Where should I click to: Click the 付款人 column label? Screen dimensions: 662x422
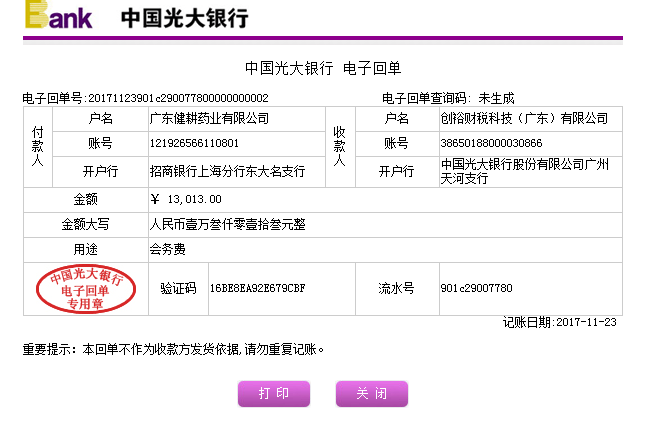[x=38, y=146]
